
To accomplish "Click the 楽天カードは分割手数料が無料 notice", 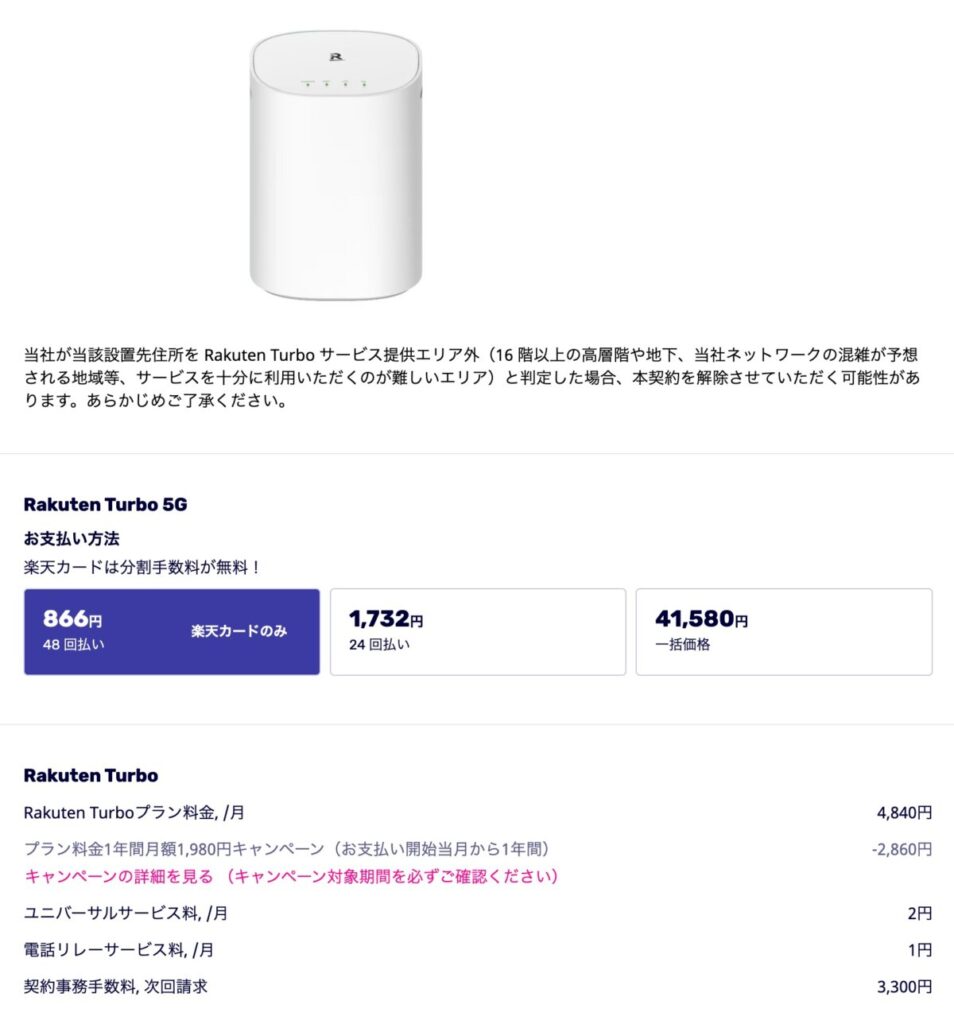I will point(142,567).
